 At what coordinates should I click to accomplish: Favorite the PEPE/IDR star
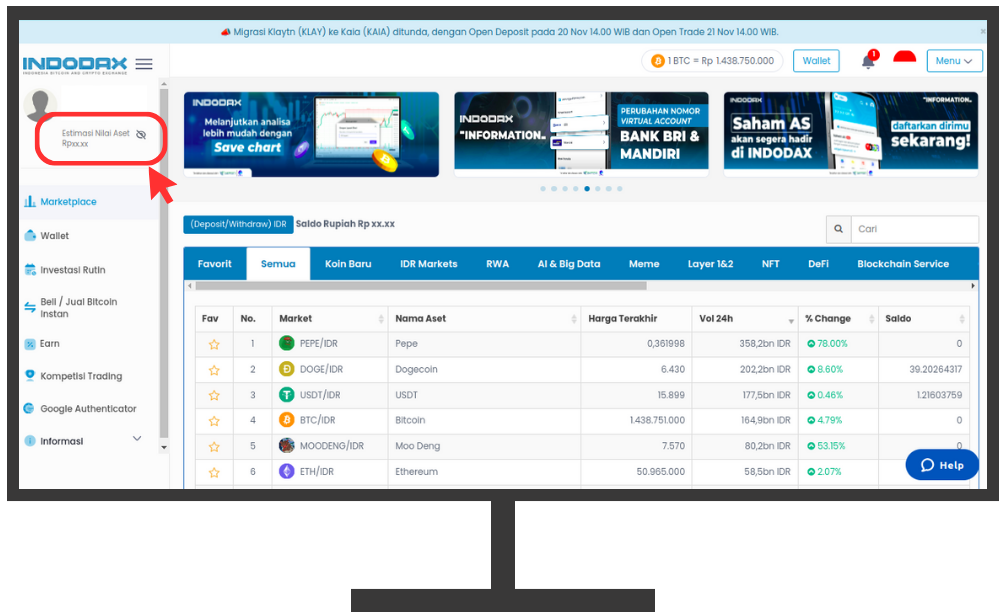214,344
